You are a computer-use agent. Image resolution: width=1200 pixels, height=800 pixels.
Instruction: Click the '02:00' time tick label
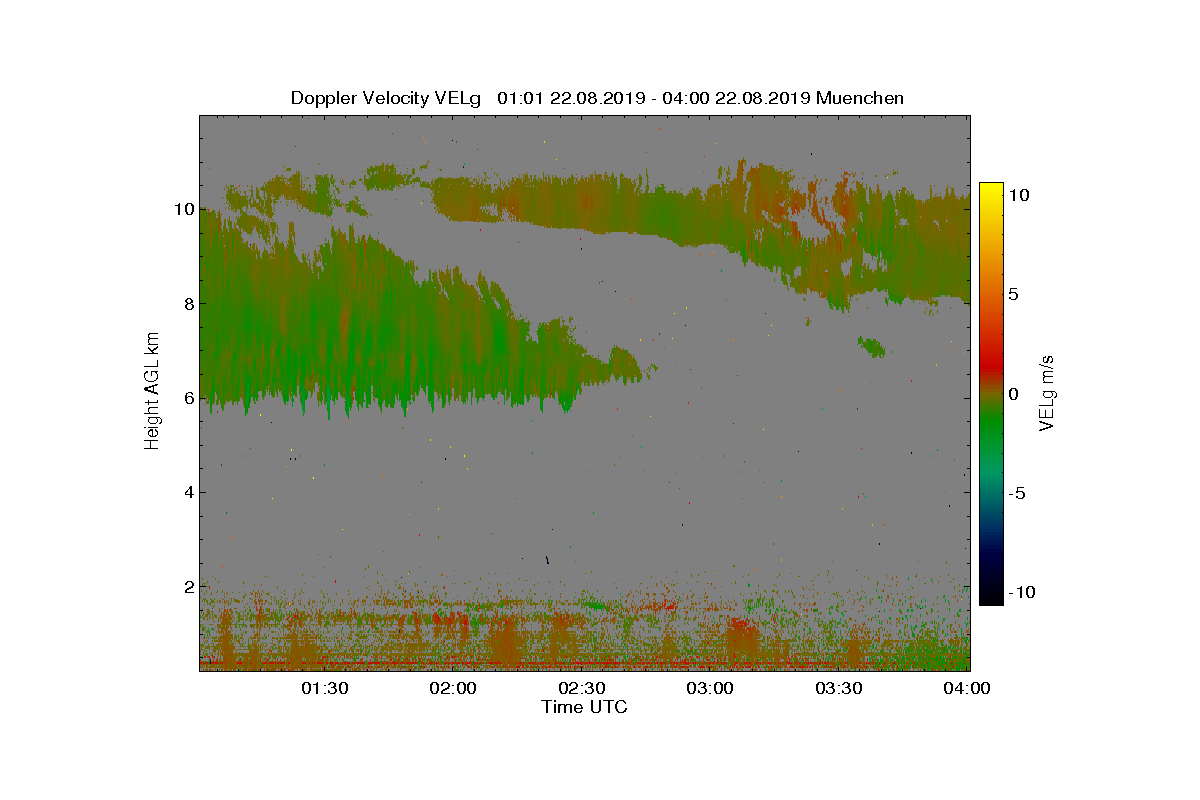pyautogui.click(x=455, y=689)
